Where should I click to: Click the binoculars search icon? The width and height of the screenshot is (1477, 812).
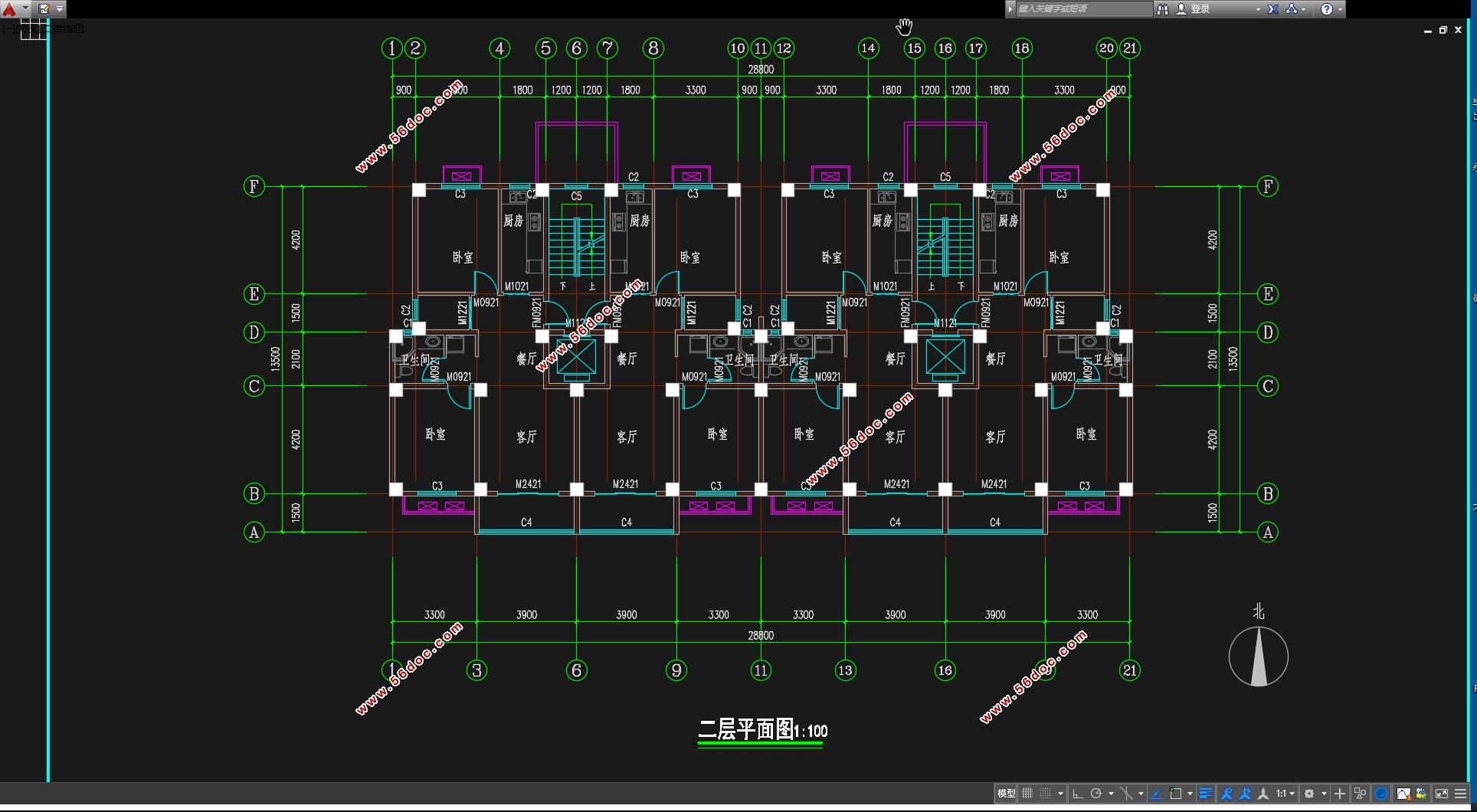tap(1162, 9)
